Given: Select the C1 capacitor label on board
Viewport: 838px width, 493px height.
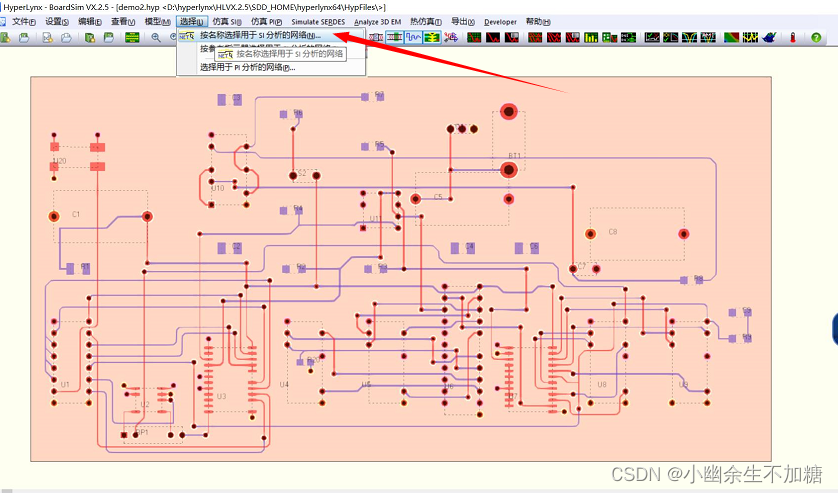Looking at the screenshot, I should click(76, 214).
